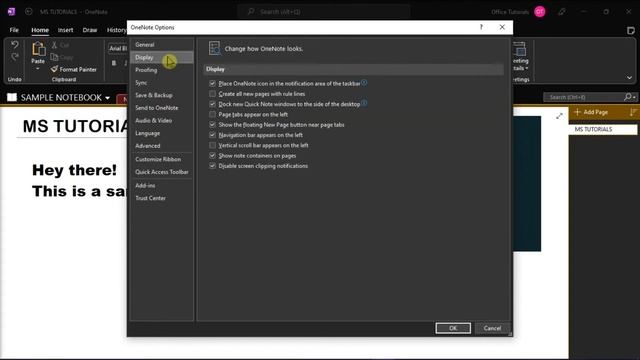Click the Paste clipboard icon
Screen dimensions: 640x360
38,49
